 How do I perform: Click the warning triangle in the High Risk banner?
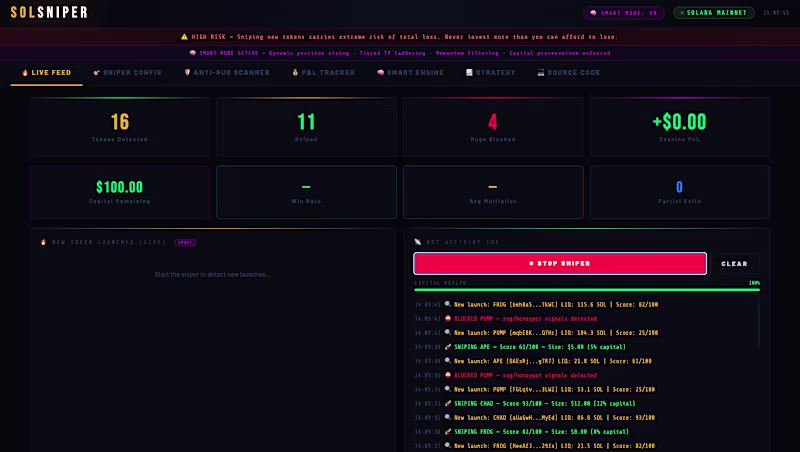(184, 37)
